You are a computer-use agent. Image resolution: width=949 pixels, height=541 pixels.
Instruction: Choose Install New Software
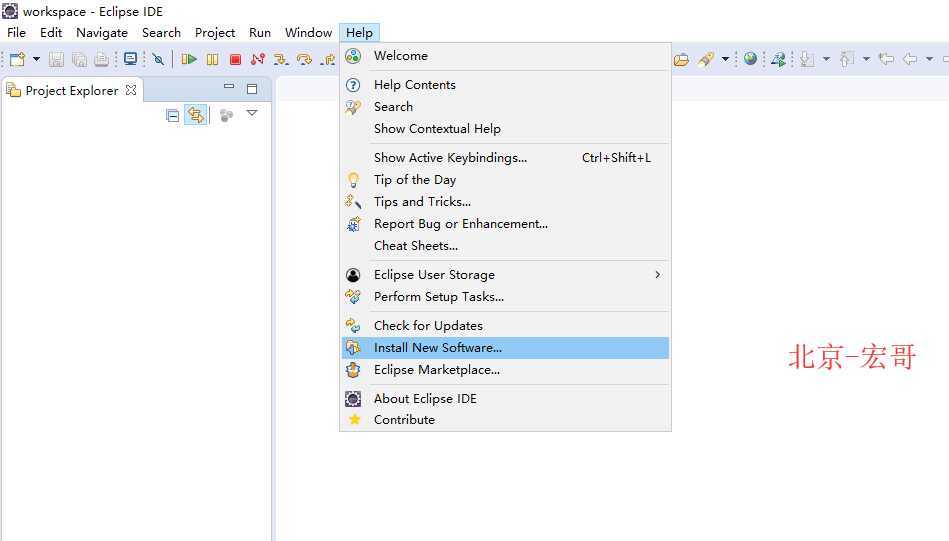click(505, 348)
